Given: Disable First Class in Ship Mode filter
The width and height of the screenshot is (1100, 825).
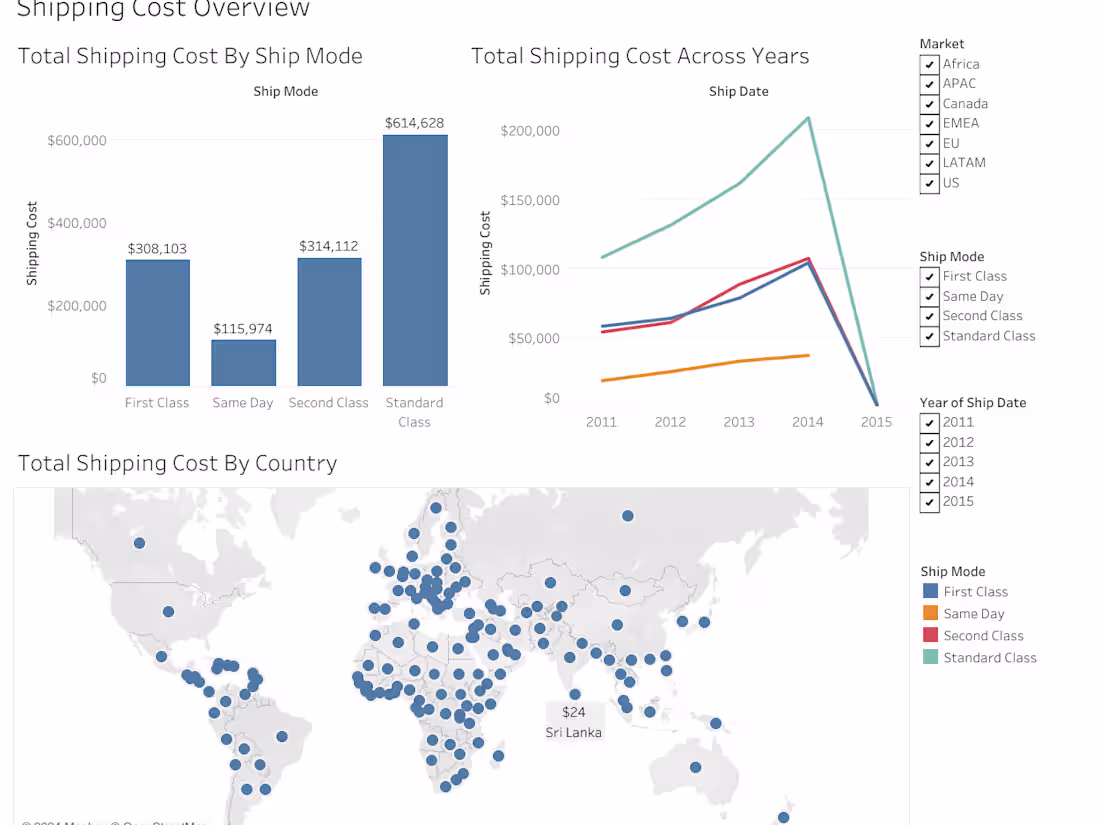Looking at the screenshot, I should pyautogui.click(x=930, y=276).
